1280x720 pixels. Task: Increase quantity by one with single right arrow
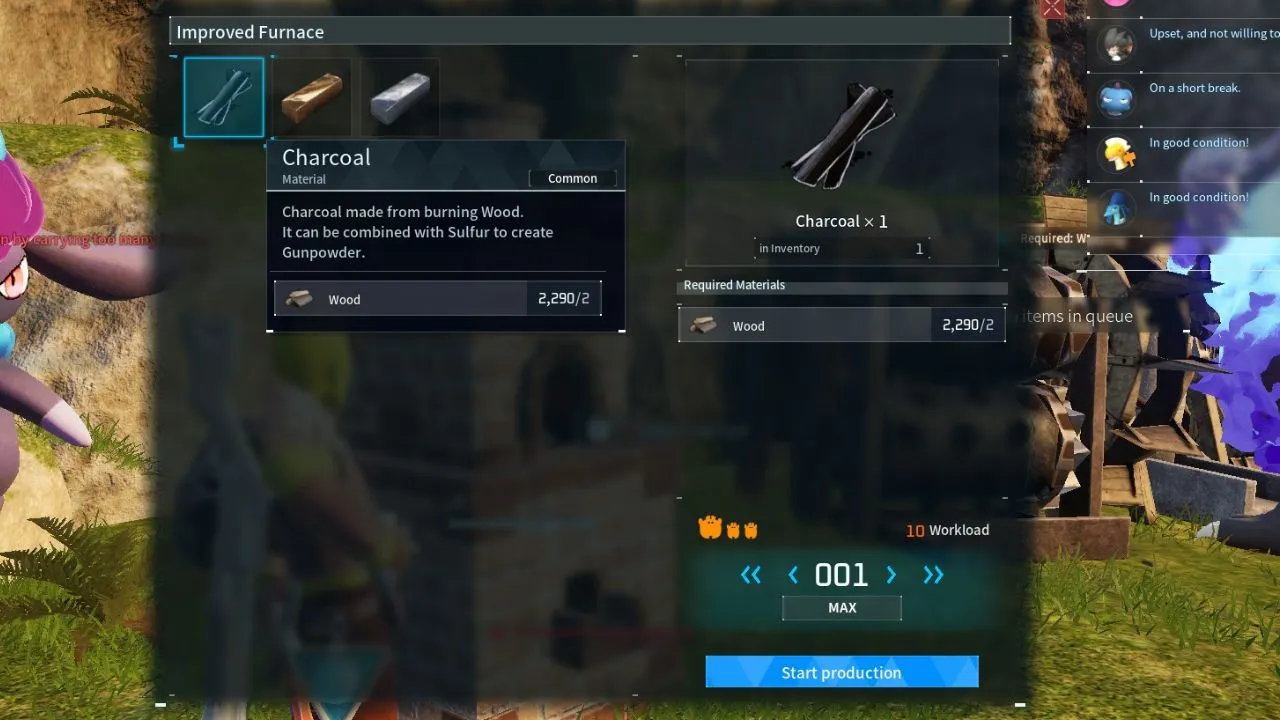[x=891, y=575]
